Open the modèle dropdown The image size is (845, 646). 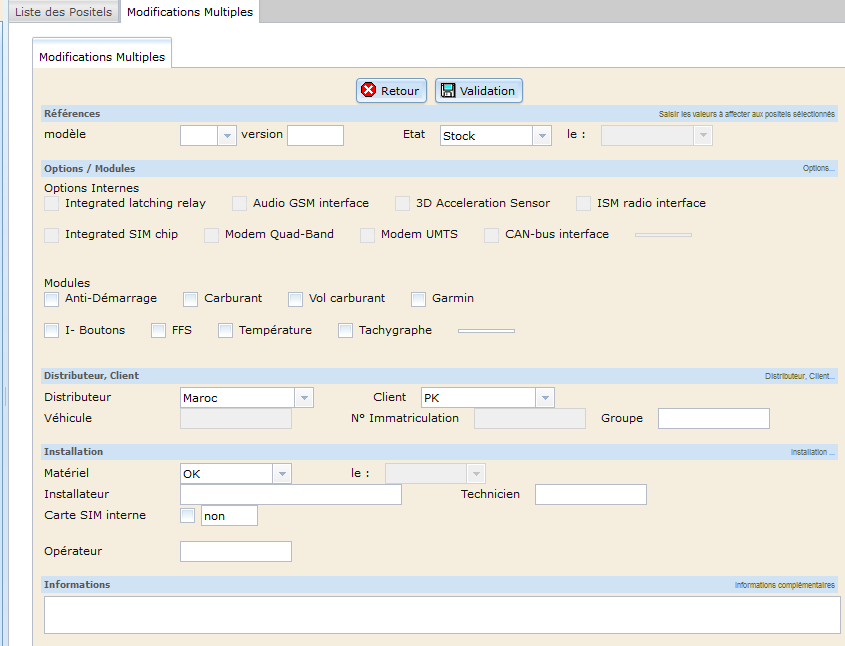coord(227,136)
